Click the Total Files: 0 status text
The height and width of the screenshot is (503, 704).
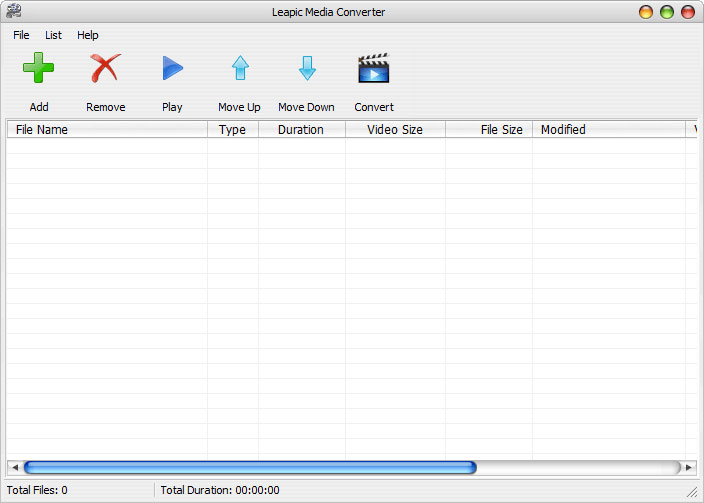[x=37, y=490]
